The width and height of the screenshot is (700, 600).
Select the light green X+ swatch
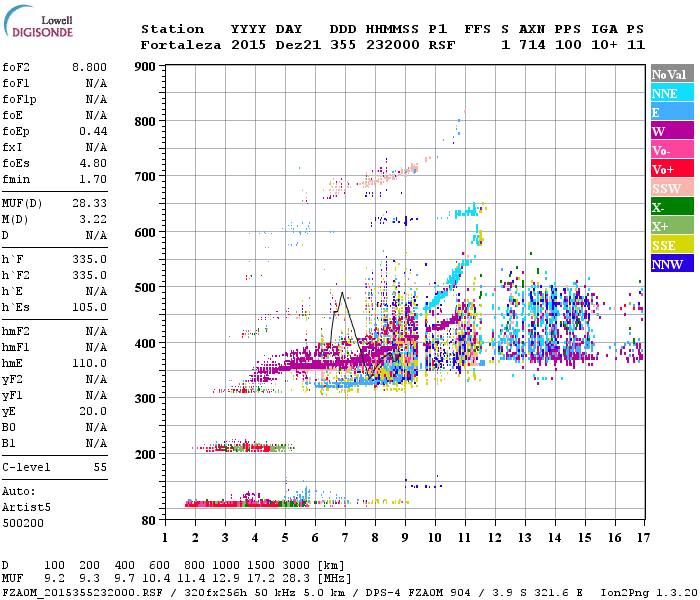point(672,226)
